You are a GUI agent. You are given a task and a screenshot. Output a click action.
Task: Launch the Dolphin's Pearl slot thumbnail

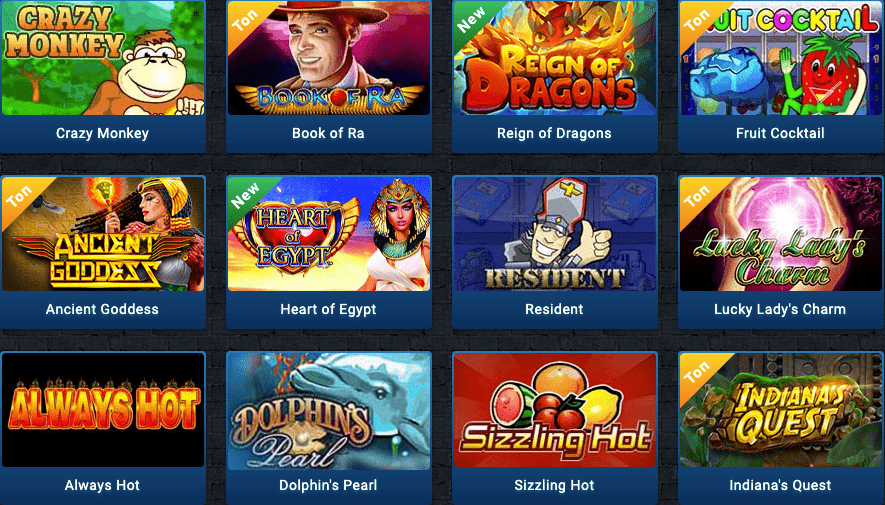tap(328, 410)
